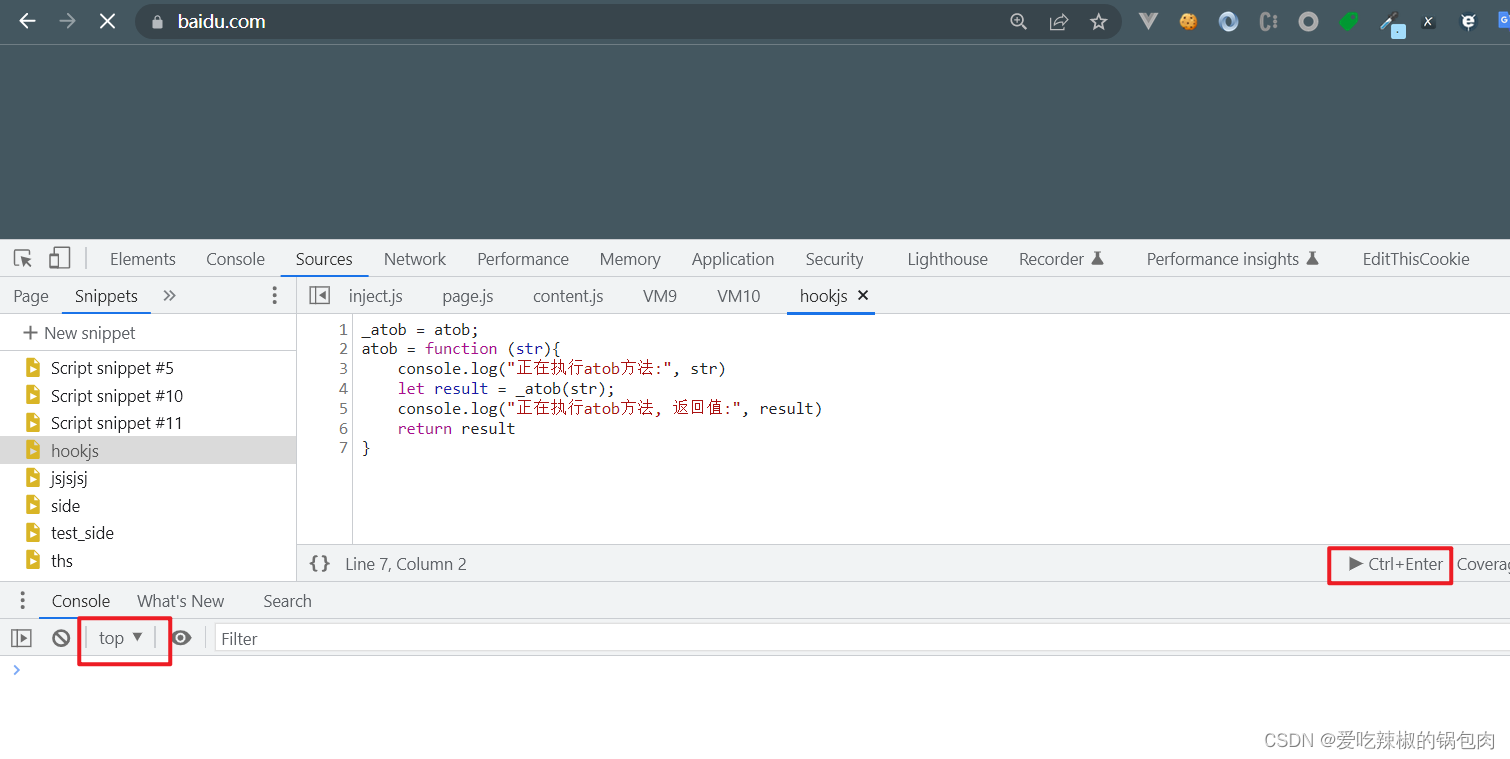Click the browser back arrow
Screen dimensions: 1510x759
[26, 21]
